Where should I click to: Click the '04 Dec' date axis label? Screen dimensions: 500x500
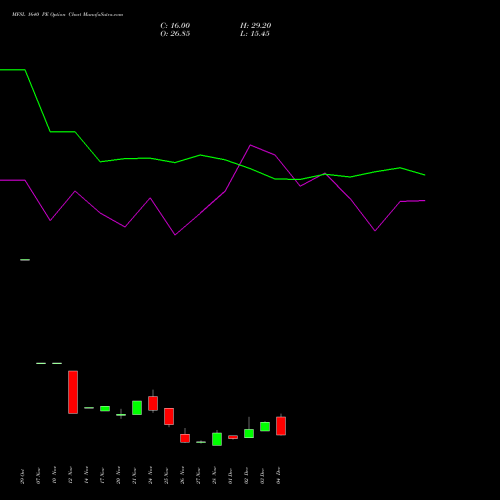(278, 476)
